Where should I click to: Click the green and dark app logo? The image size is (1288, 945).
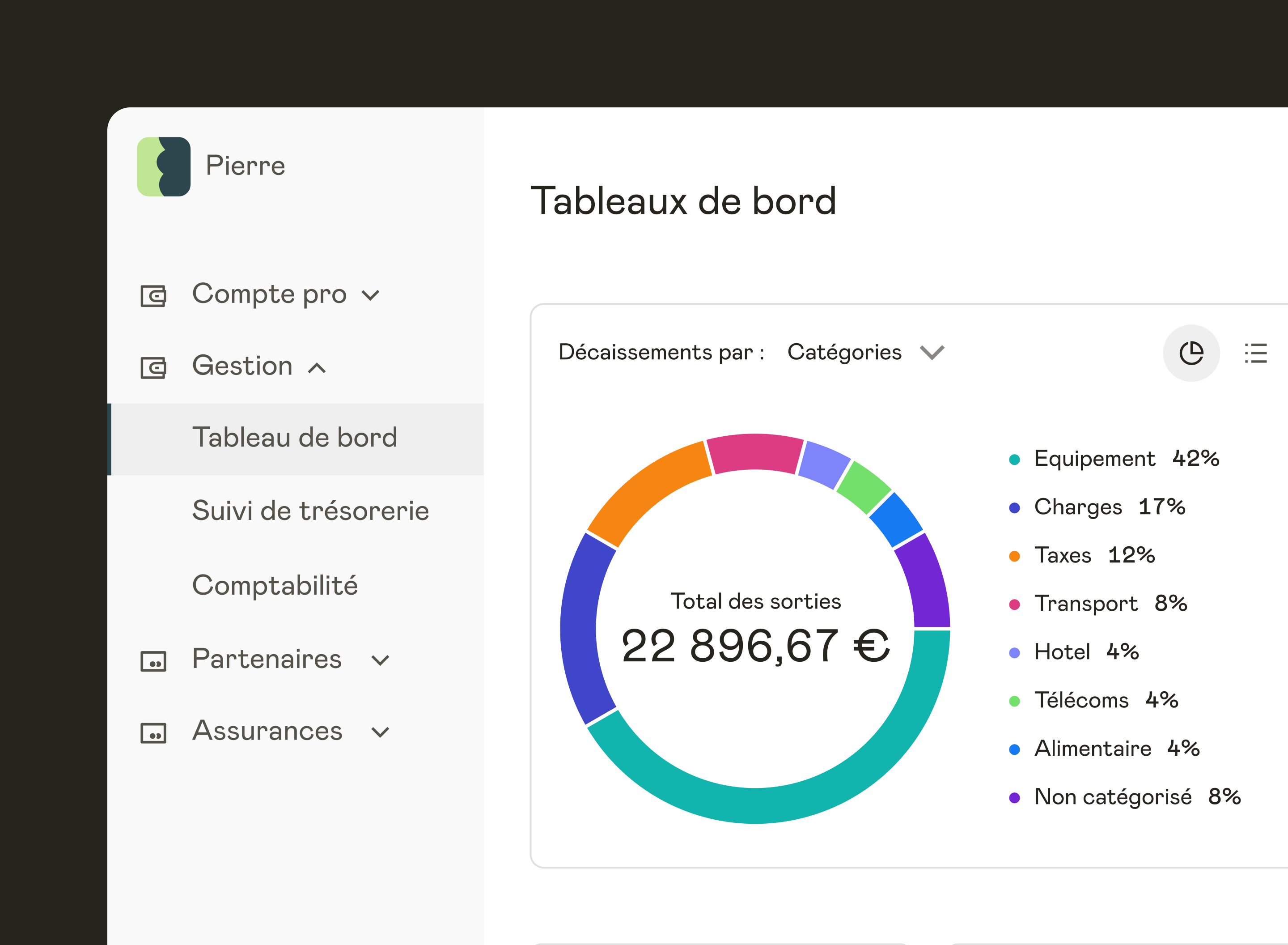tap(164, 166)
